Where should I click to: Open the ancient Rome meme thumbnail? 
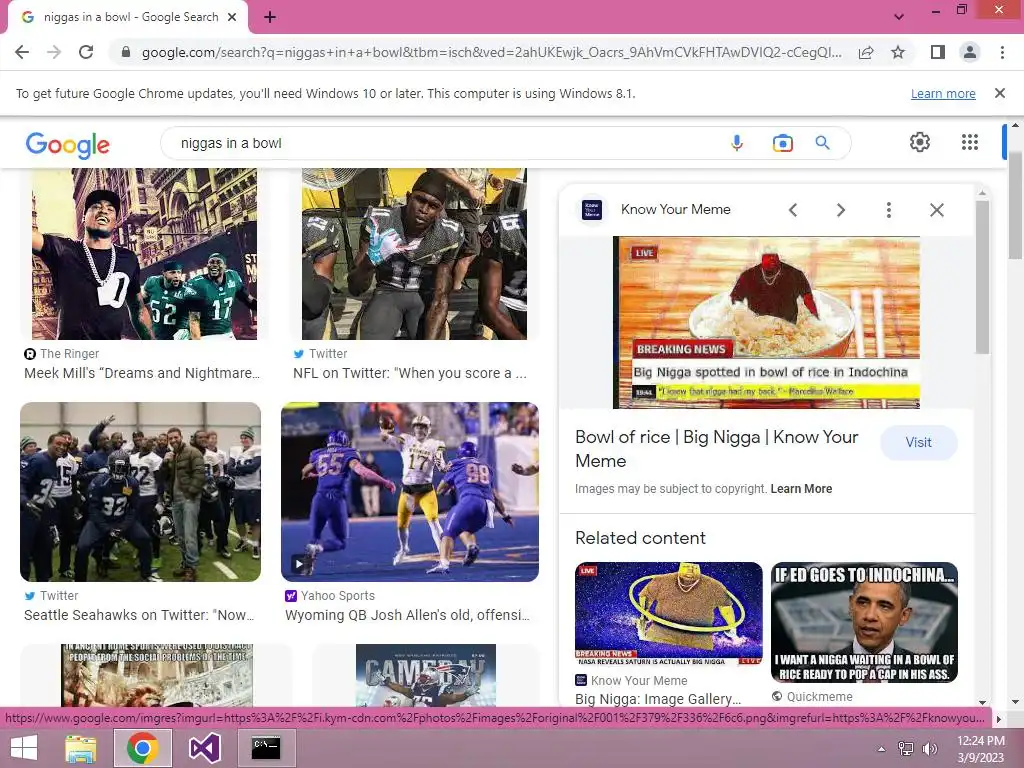[x=157, y=675]
